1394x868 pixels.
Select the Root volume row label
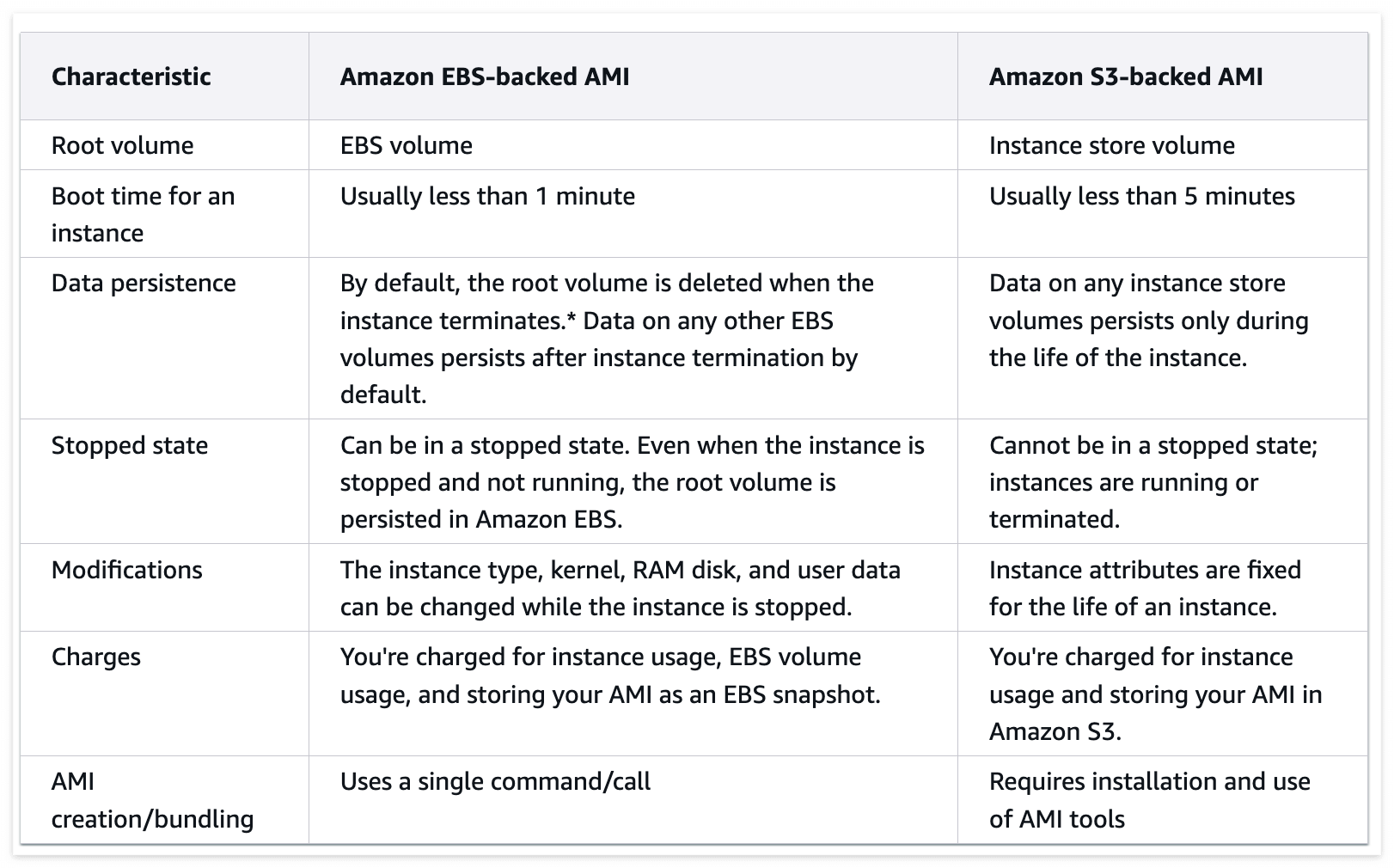tap(122, 145)
